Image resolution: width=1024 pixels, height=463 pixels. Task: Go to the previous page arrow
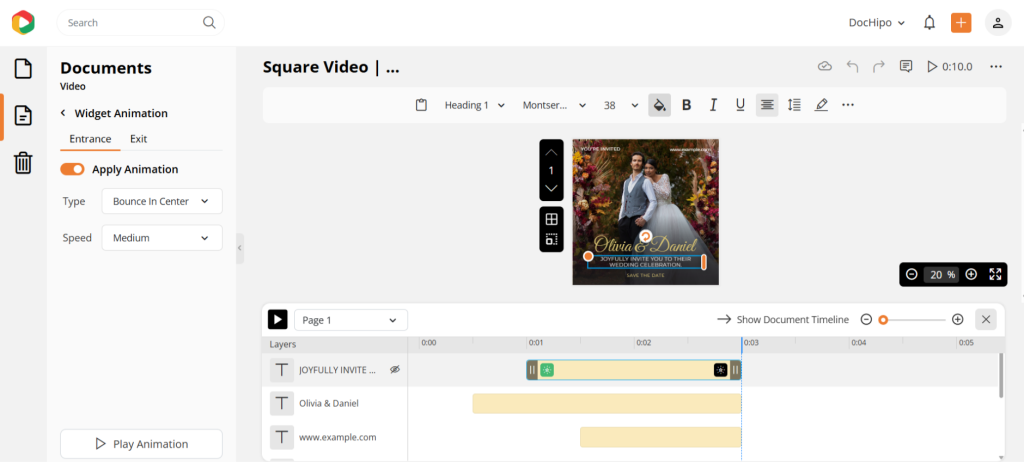(x=551, y=152)
